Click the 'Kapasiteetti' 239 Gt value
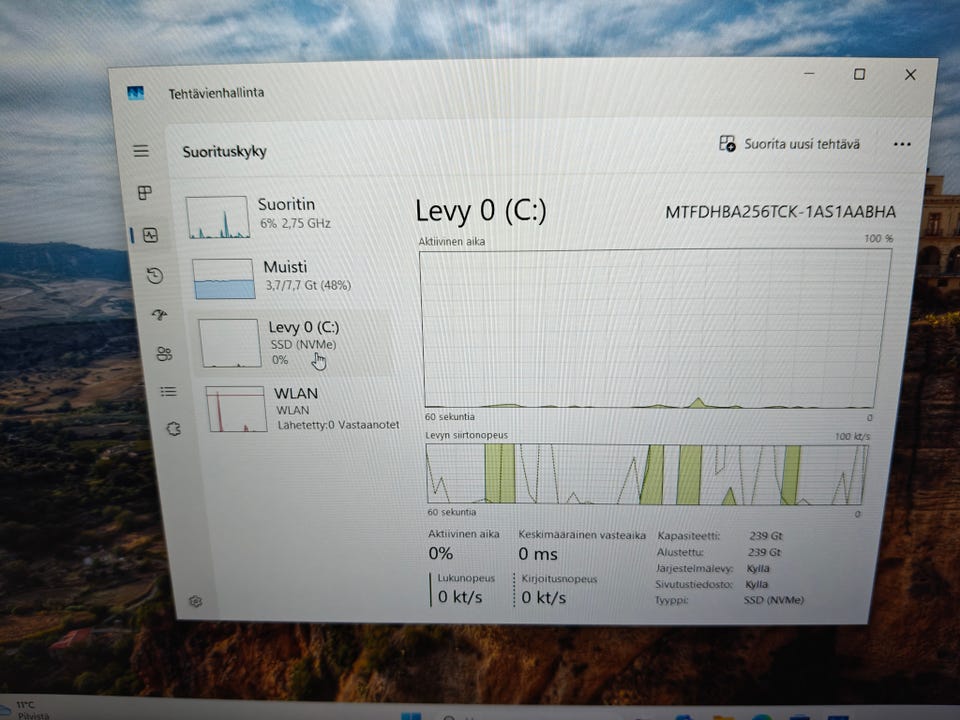This screenshot has height=720, width=960. click(x=765, y=536)
